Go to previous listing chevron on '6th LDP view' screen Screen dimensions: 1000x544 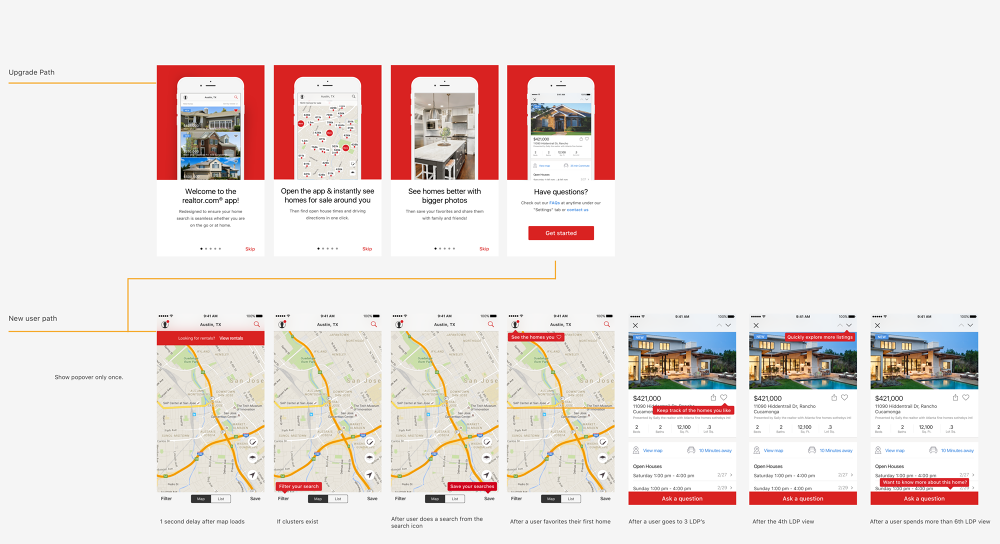960,325
